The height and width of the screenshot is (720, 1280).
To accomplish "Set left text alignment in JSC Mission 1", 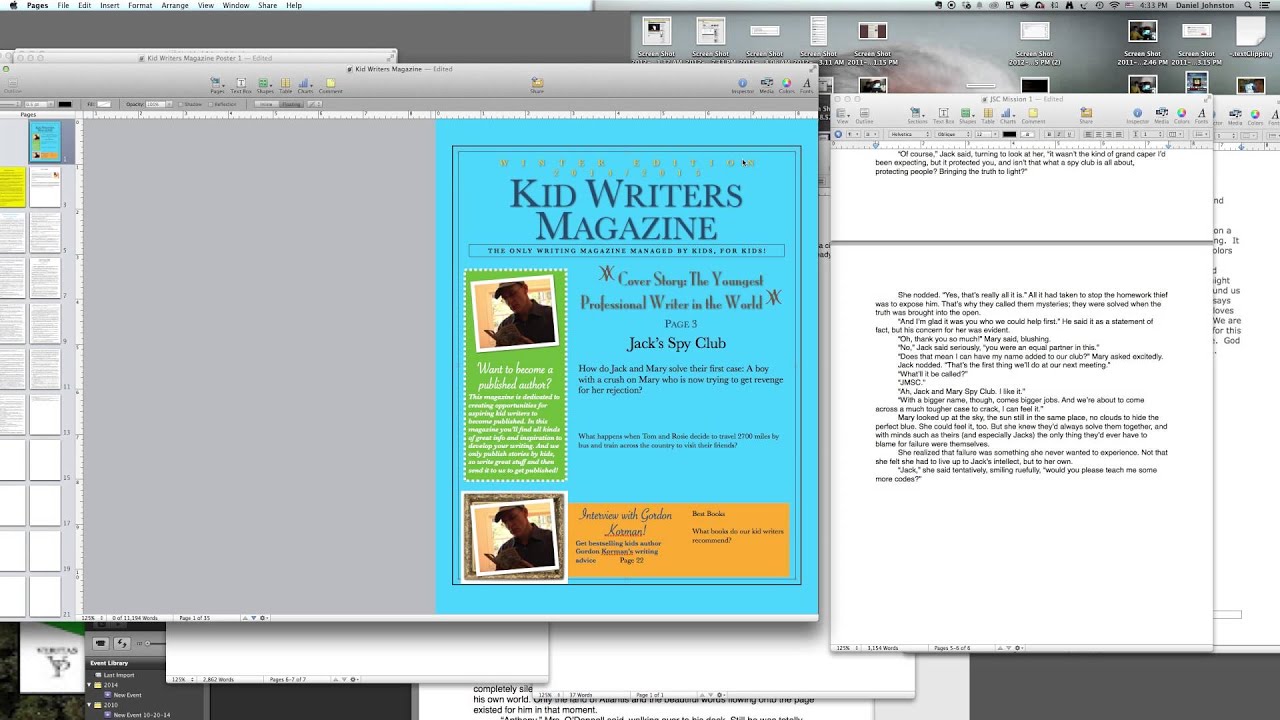I will click(1090, 134).
